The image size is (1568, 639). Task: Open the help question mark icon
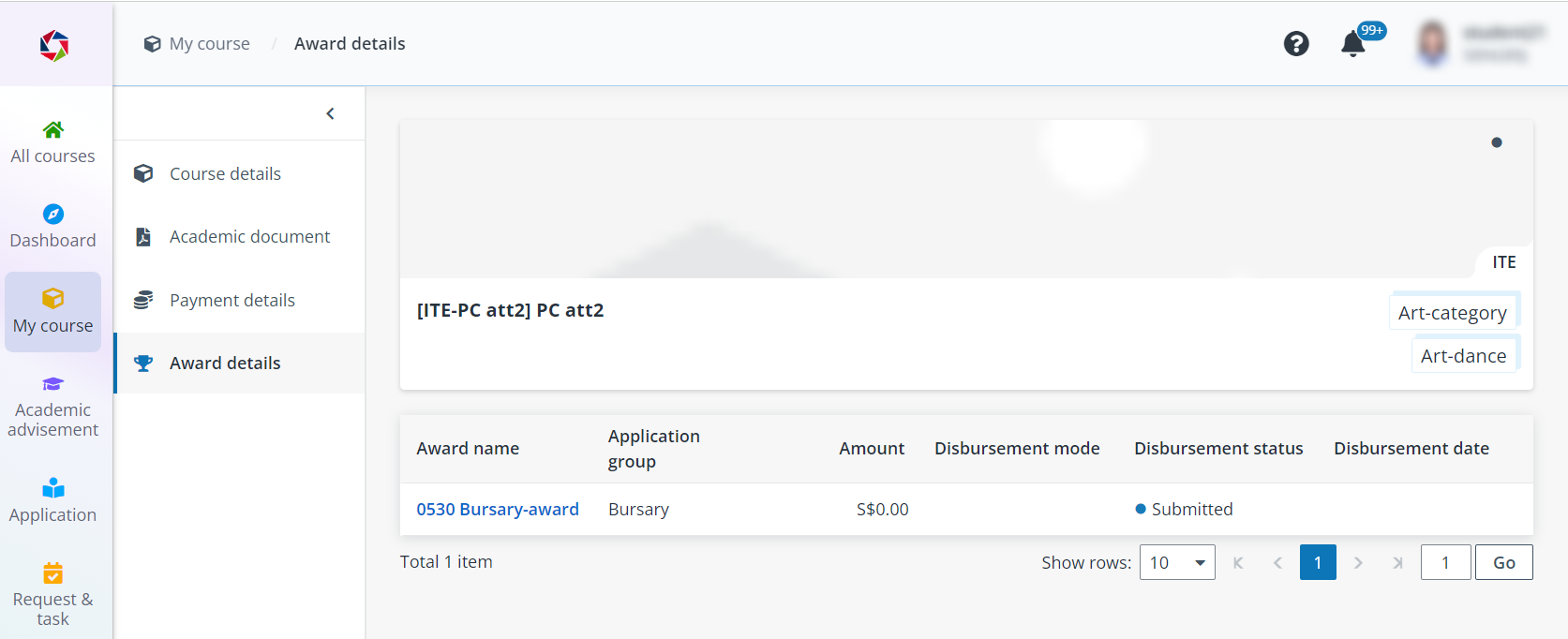pos(1295,44)
